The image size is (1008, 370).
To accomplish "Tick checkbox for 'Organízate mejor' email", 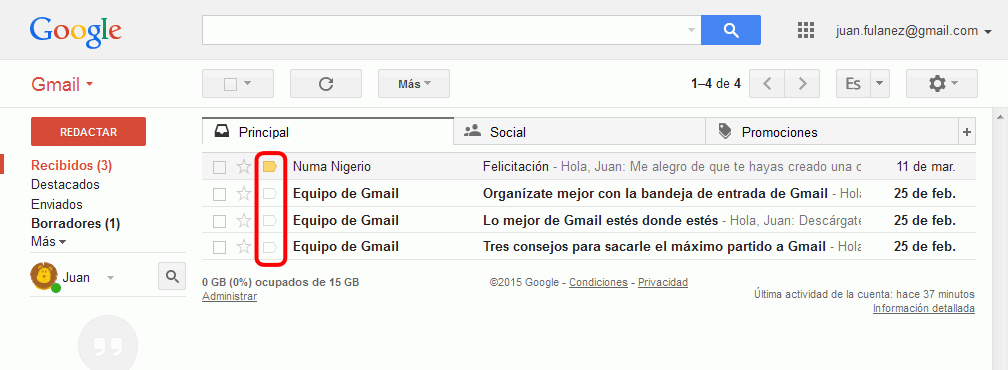I will (220, 195).
